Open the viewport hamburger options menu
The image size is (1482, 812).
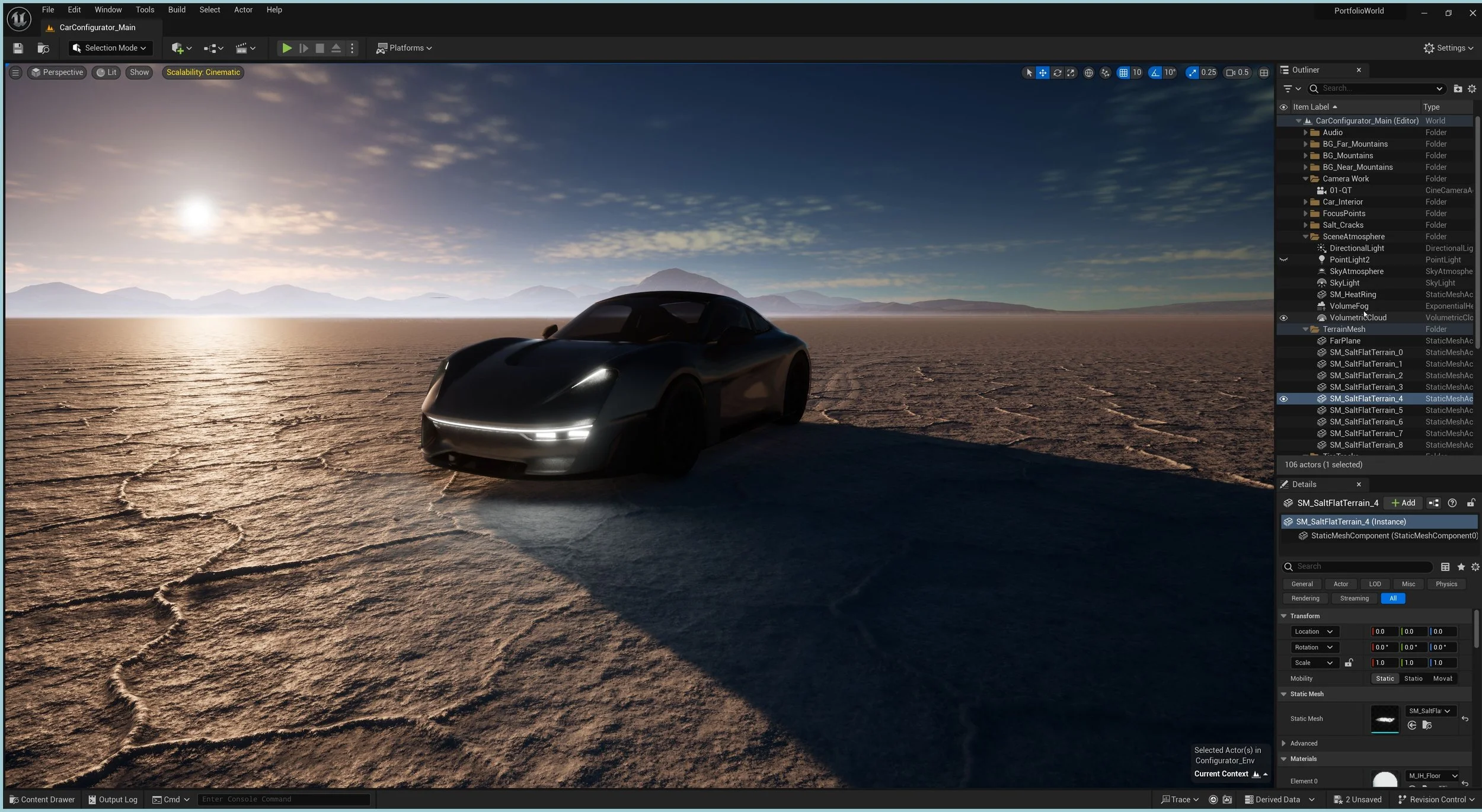coord(15,72)
